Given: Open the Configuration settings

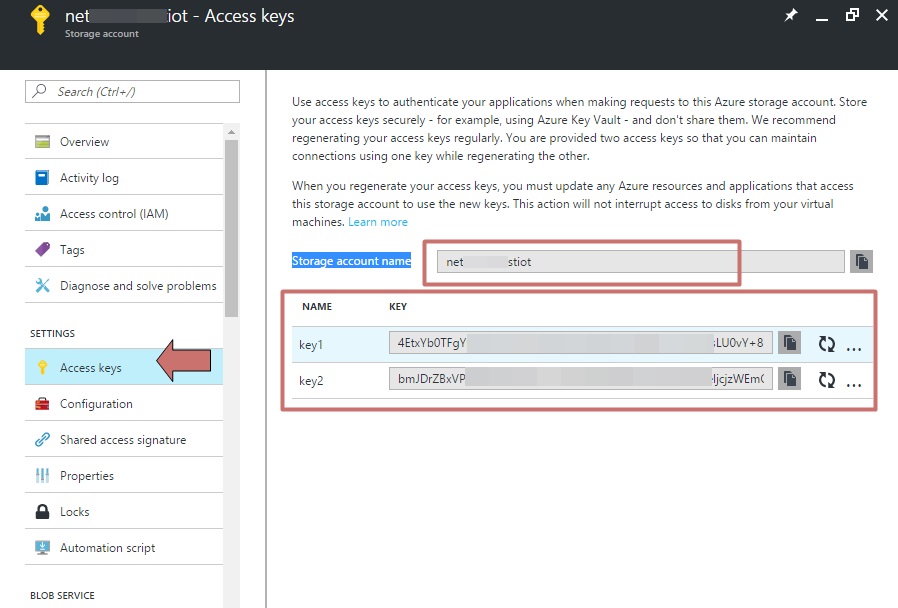Looking at the screenshot, I should pyautogui.click(x=95, y=403).
